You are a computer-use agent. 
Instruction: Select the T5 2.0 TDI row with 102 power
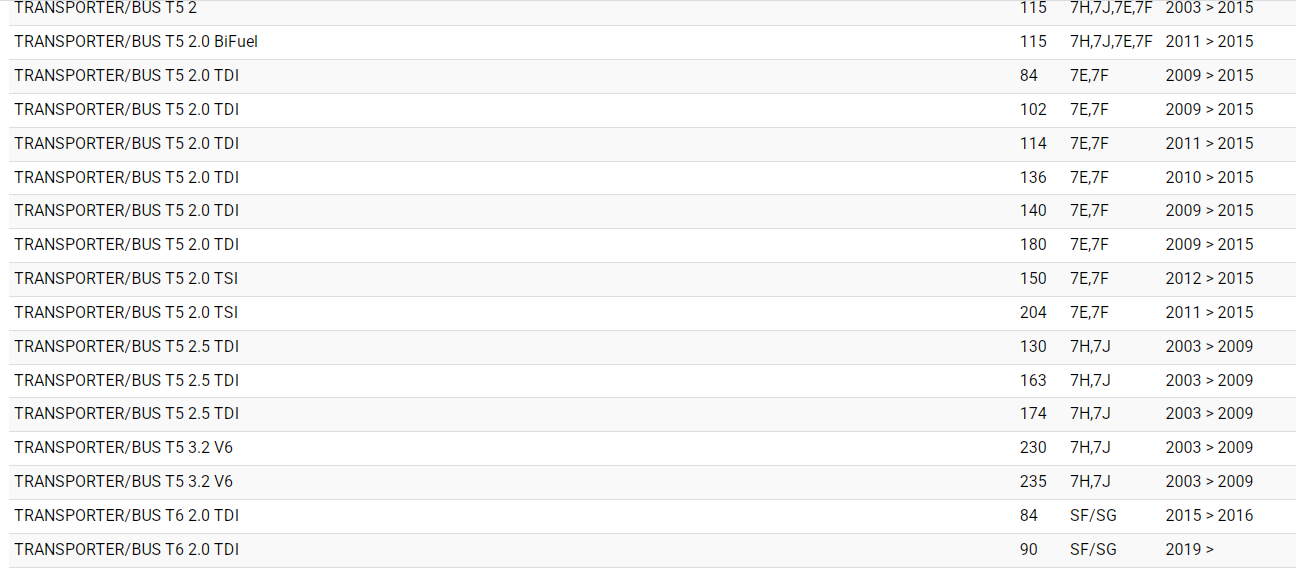point(126,110)
